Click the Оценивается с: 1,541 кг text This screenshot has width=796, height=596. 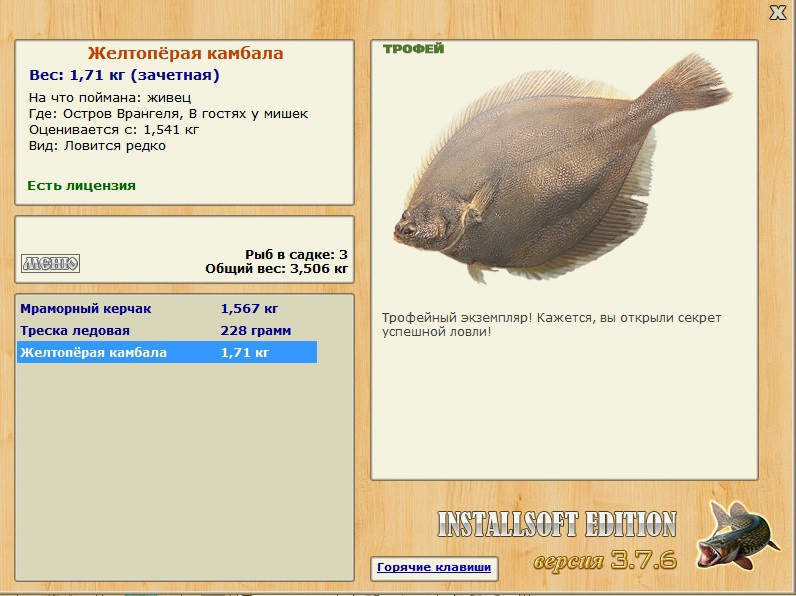(x=114, y=130)
